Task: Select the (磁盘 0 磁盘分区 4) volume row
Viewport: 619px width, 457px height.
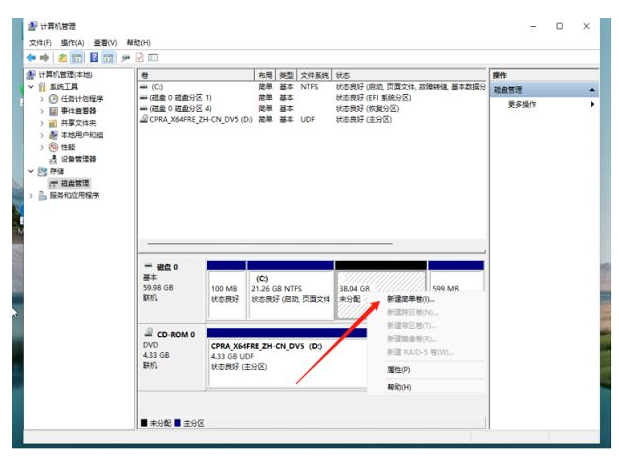Action: [312, 108]
